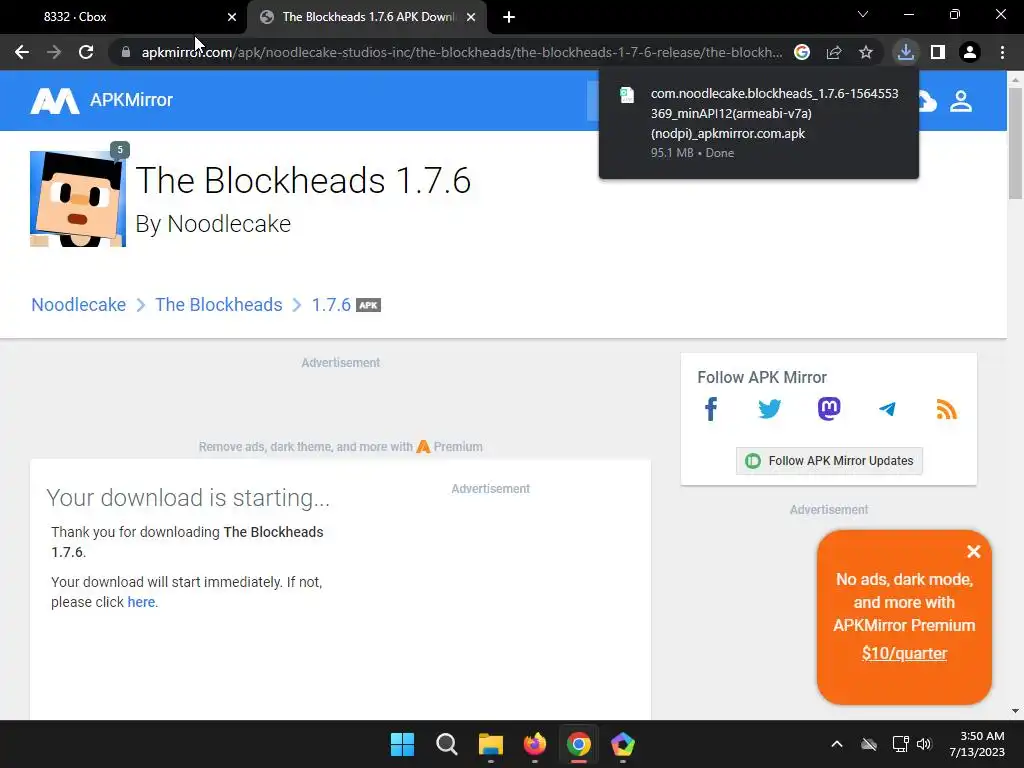The height and width of the screenshot is (768, 1024).
Task: Select The Blockheads 1.7.6 APK tab
Action: pos(367,17)
